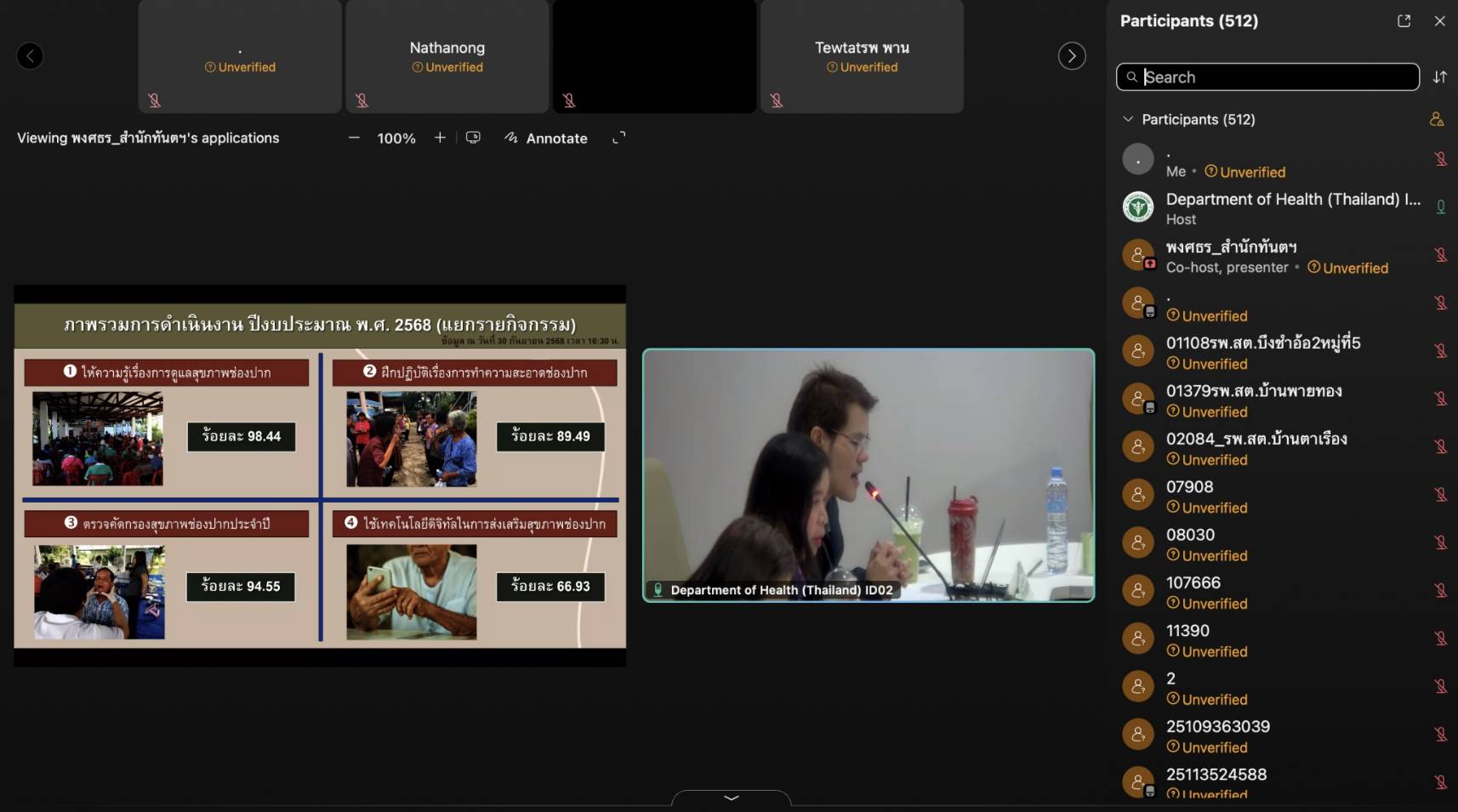Zoom in shared screen with plus

(x=440, y=138)
